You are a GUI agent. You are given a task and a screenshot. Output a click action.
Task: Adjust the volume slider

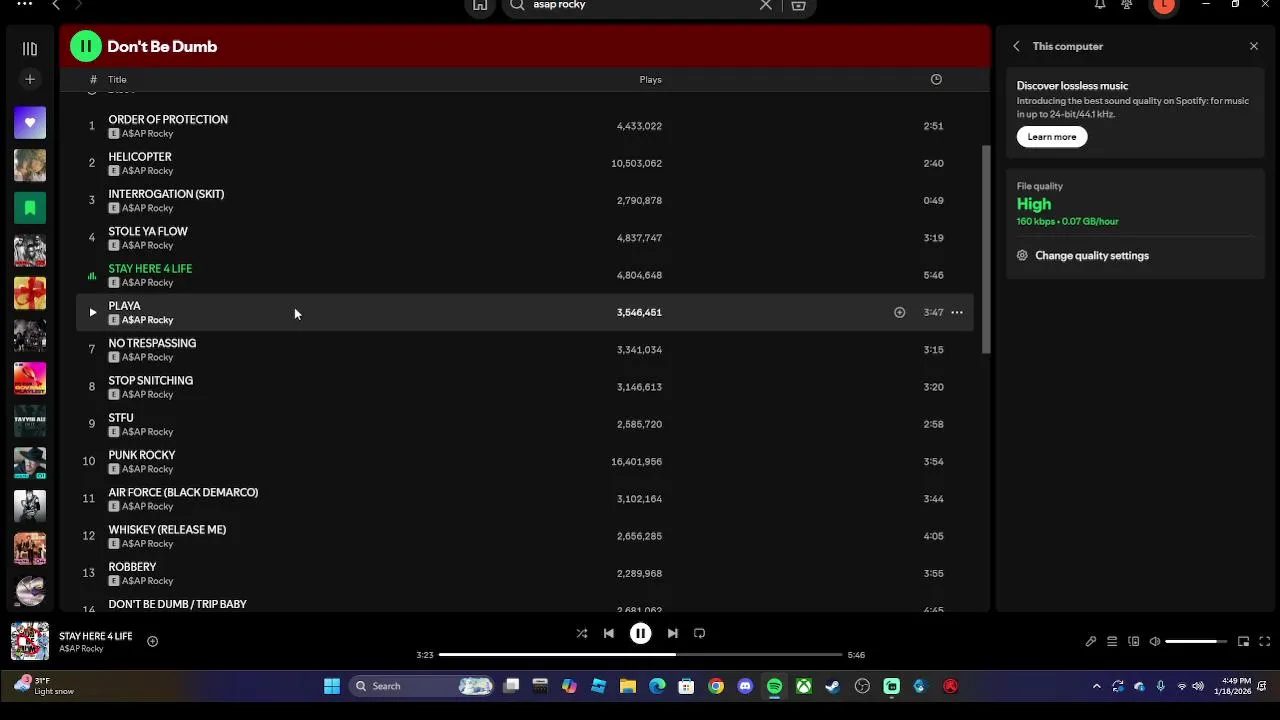pyautogui.click(x=1196, y=642)
